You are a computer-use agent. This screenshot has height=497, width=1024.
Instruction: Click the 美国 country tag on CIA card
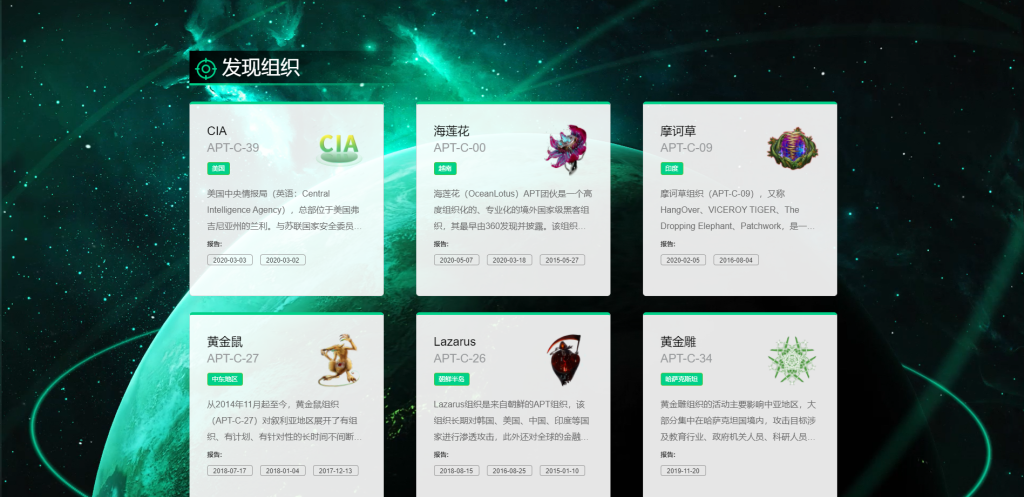click(218, 168)
